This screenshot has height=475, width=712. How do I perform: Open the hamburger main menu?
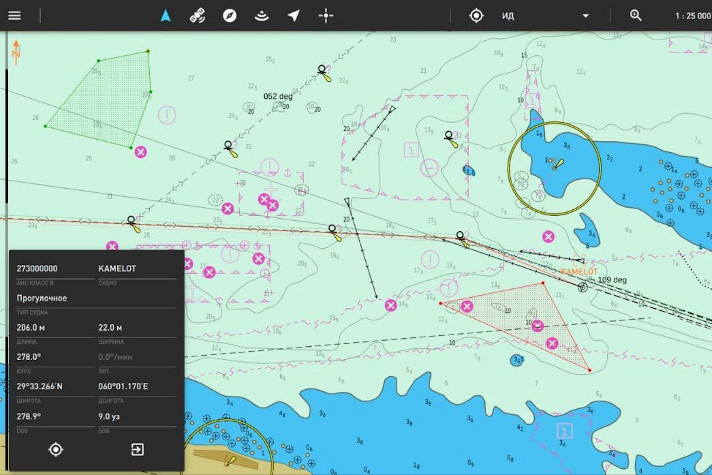point(15,15)
